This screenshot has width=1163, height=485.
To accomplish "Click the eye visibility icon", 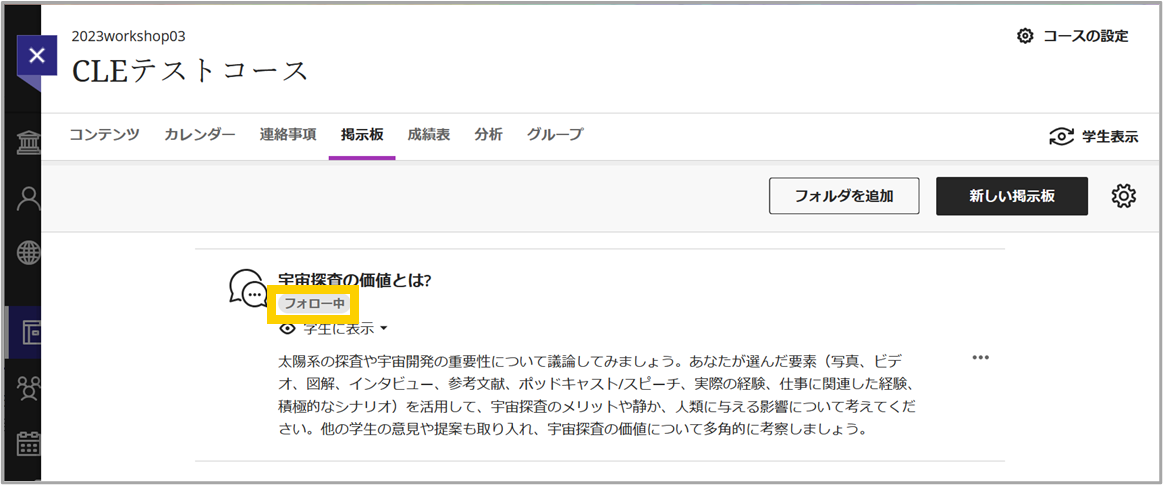I will 287,328.
